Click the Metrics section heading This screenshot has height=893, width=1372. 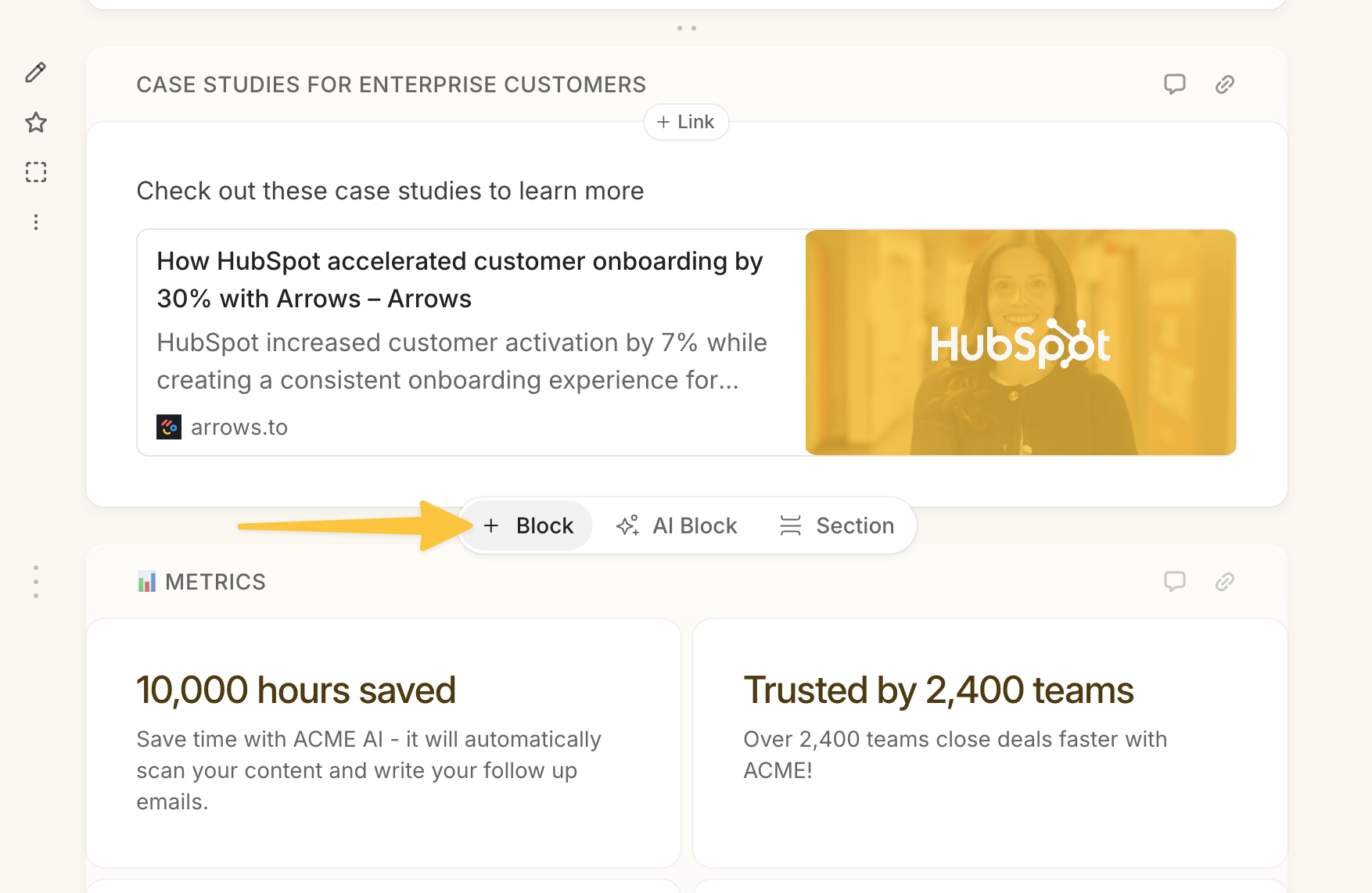click(x=215, y=582)
